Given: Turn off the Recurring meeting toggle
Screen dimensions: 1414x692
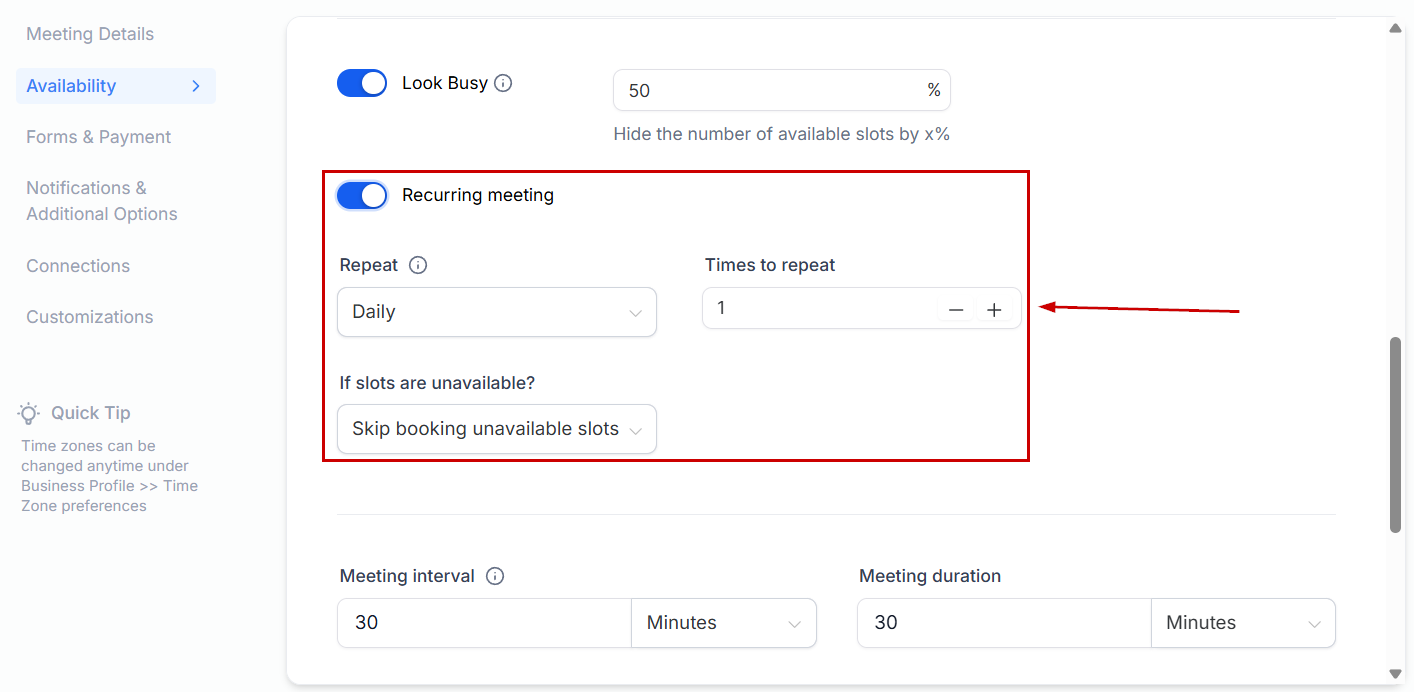Looking at the screenshot, I should coord(362,195).
